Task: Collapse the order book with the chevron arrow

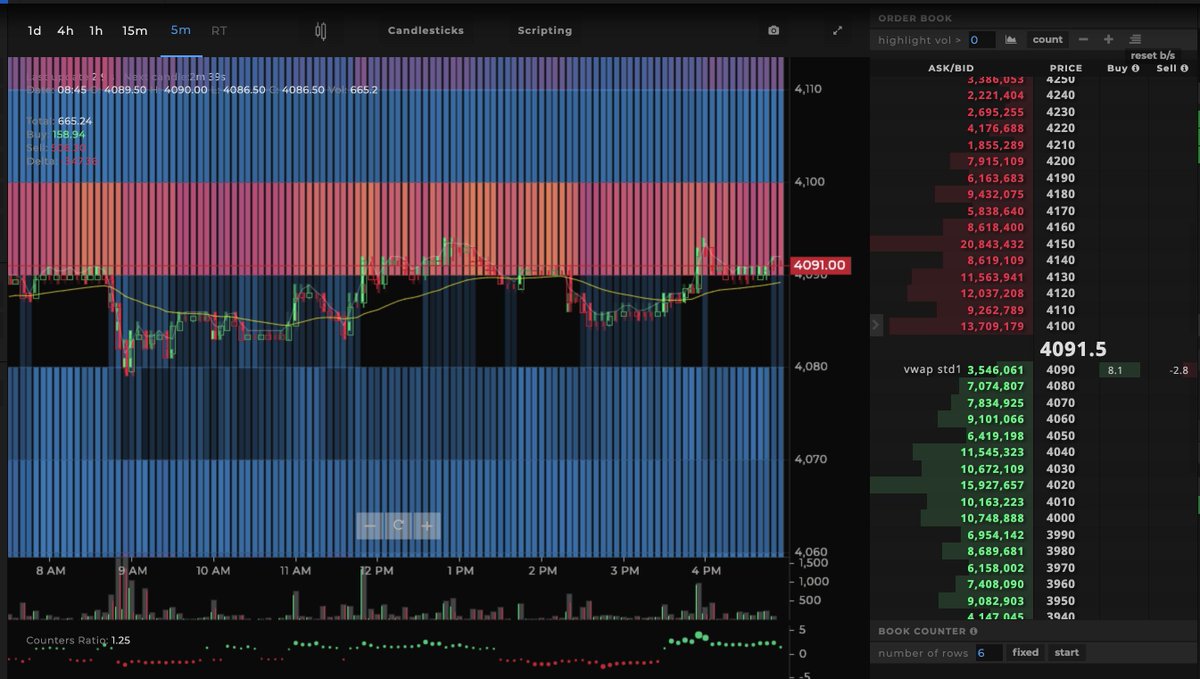Action: coord(877,324)
